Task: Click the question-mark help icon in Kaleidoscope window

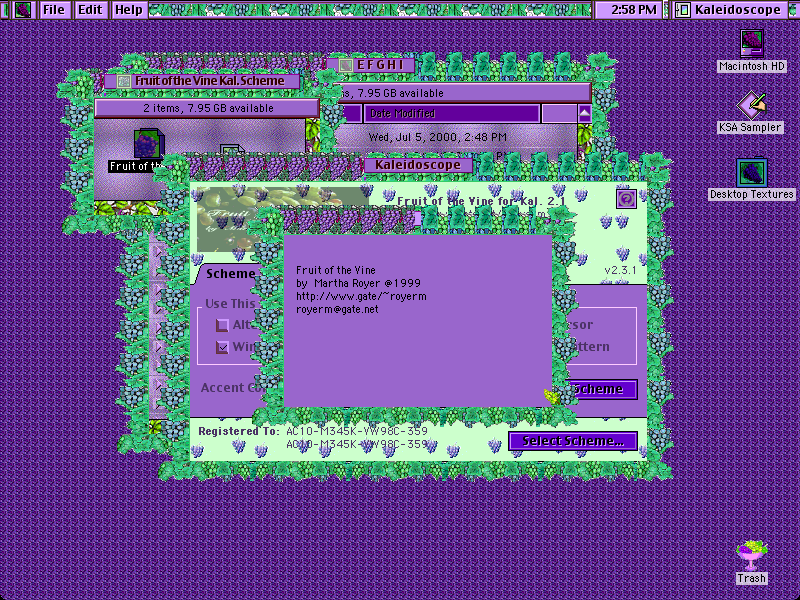Action: (626, 198)
